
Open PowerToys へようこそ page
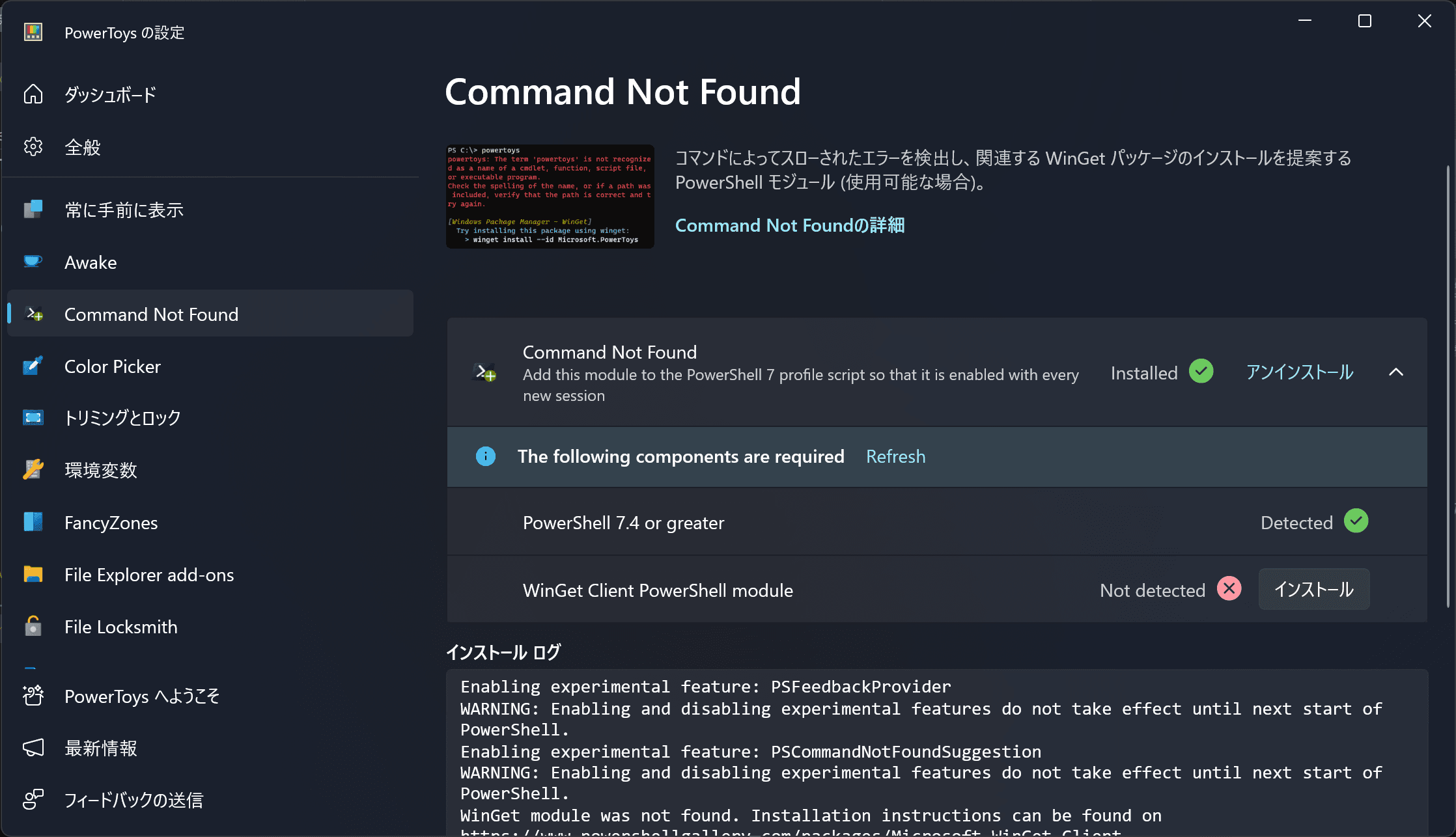pyautogui.click(x=210, y=696)
